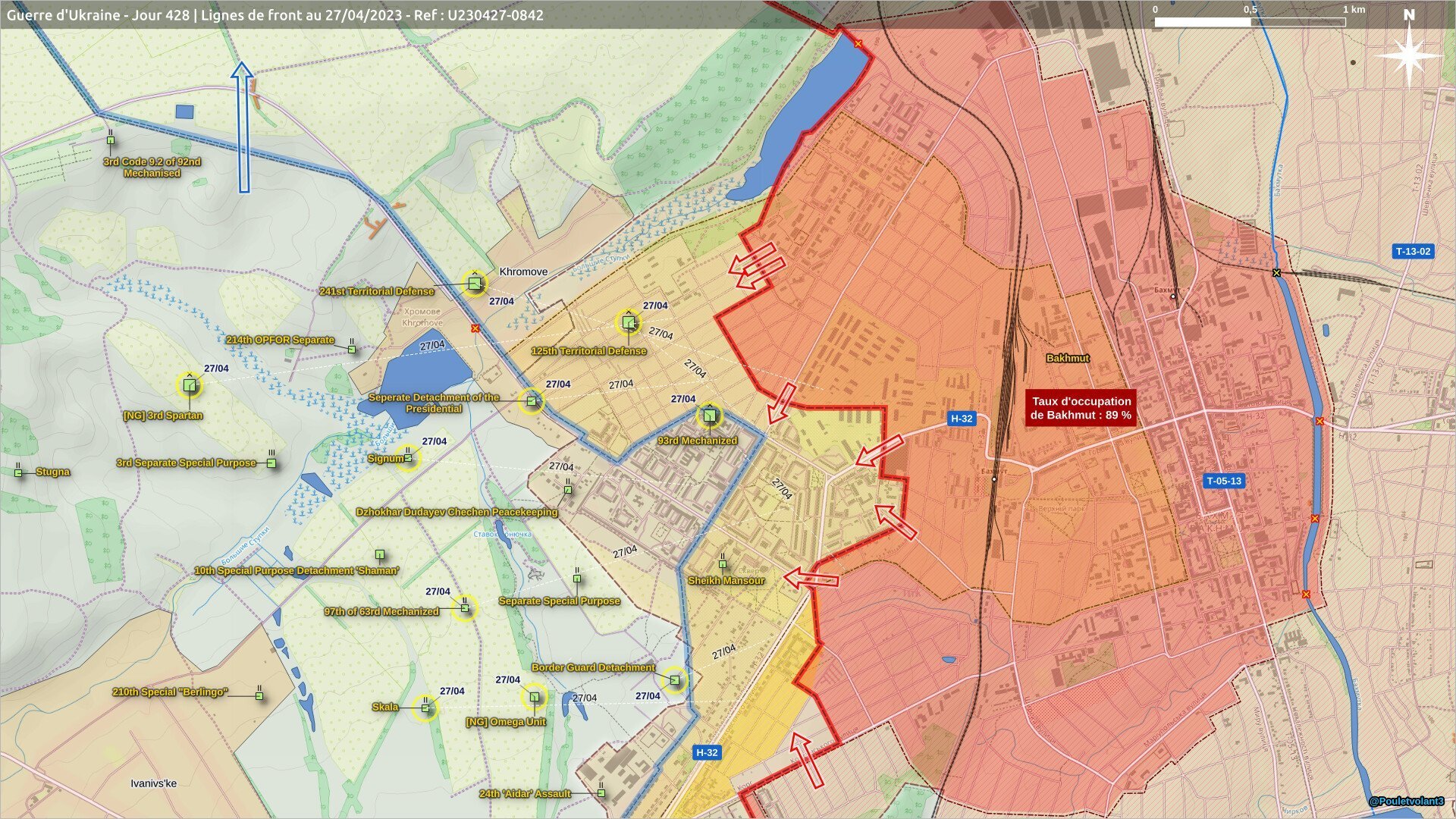Click the [NG] 3rd Spartan unit marker
Viewport: 1456px width, 819px height.
point(190,386)
